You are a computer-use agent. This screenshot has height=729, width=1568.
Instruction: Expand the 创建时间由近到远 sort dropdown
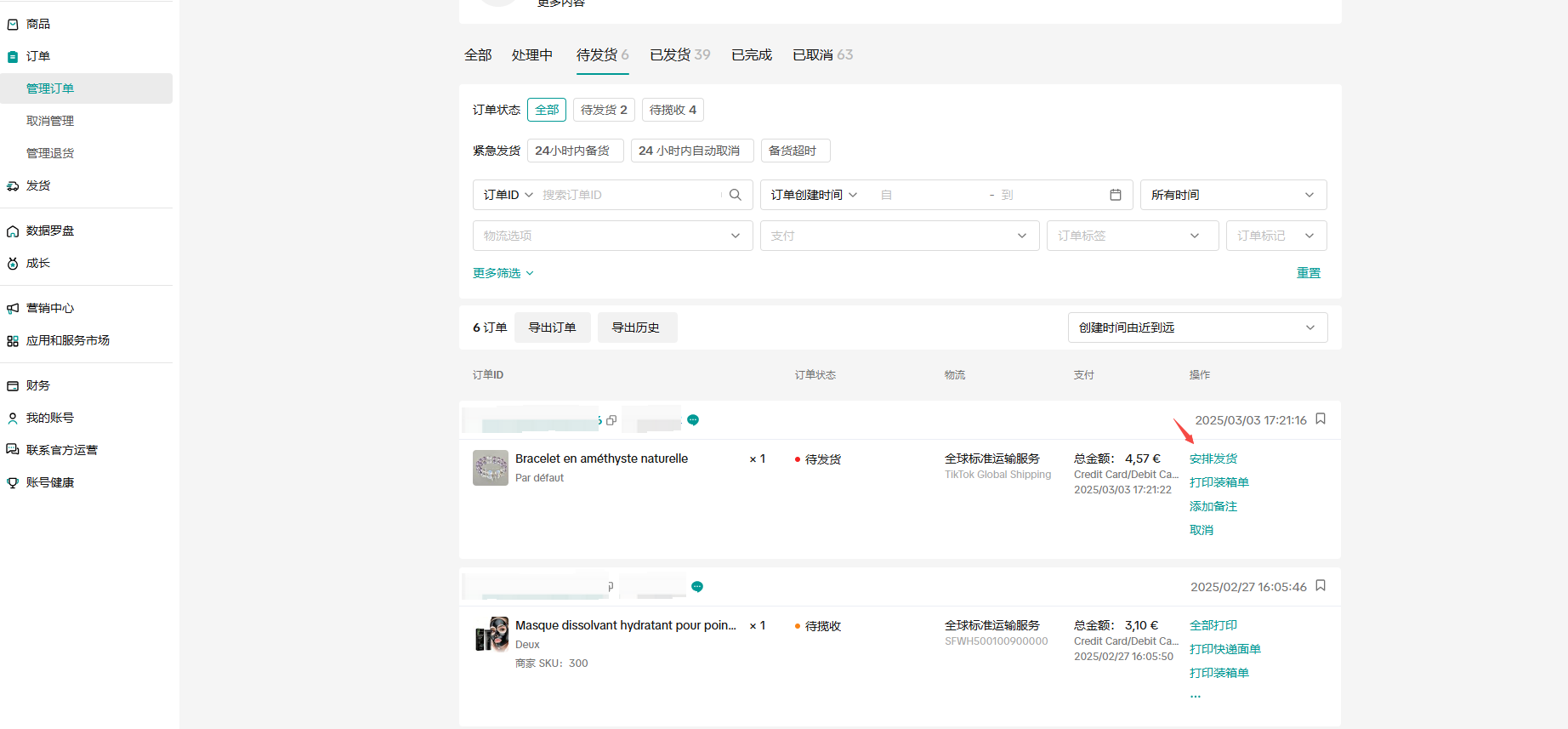pyautogui.click(x=1197, y=327)
